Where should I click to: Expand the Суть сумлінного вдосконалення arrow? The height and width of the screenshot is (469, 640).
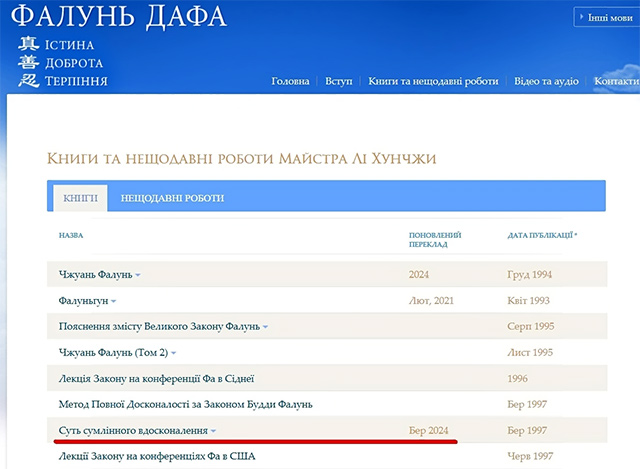click(x=213, y=431)
